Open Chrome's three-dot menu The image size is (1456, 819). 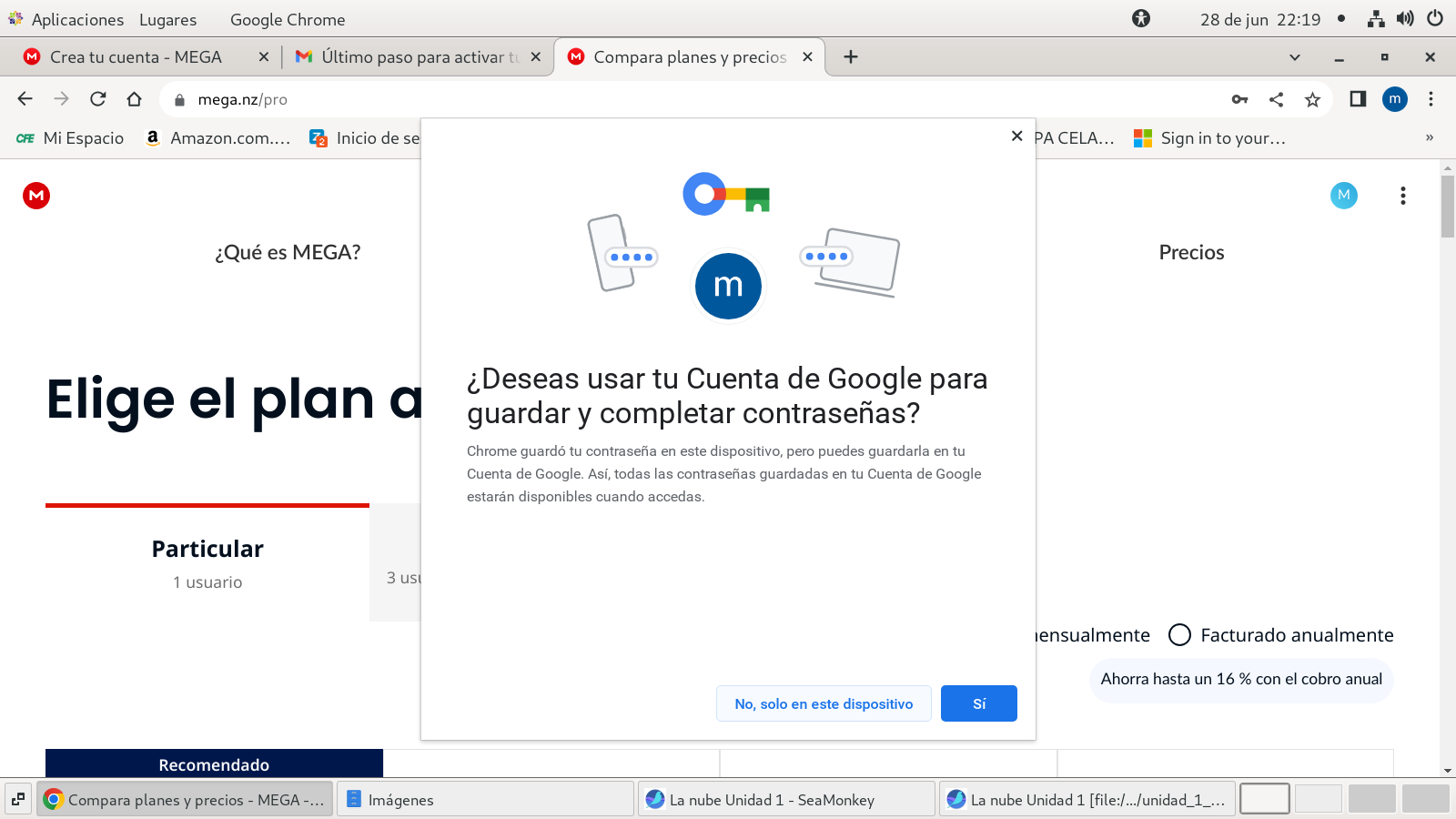pyautogui.click(x=1431, y=99)
